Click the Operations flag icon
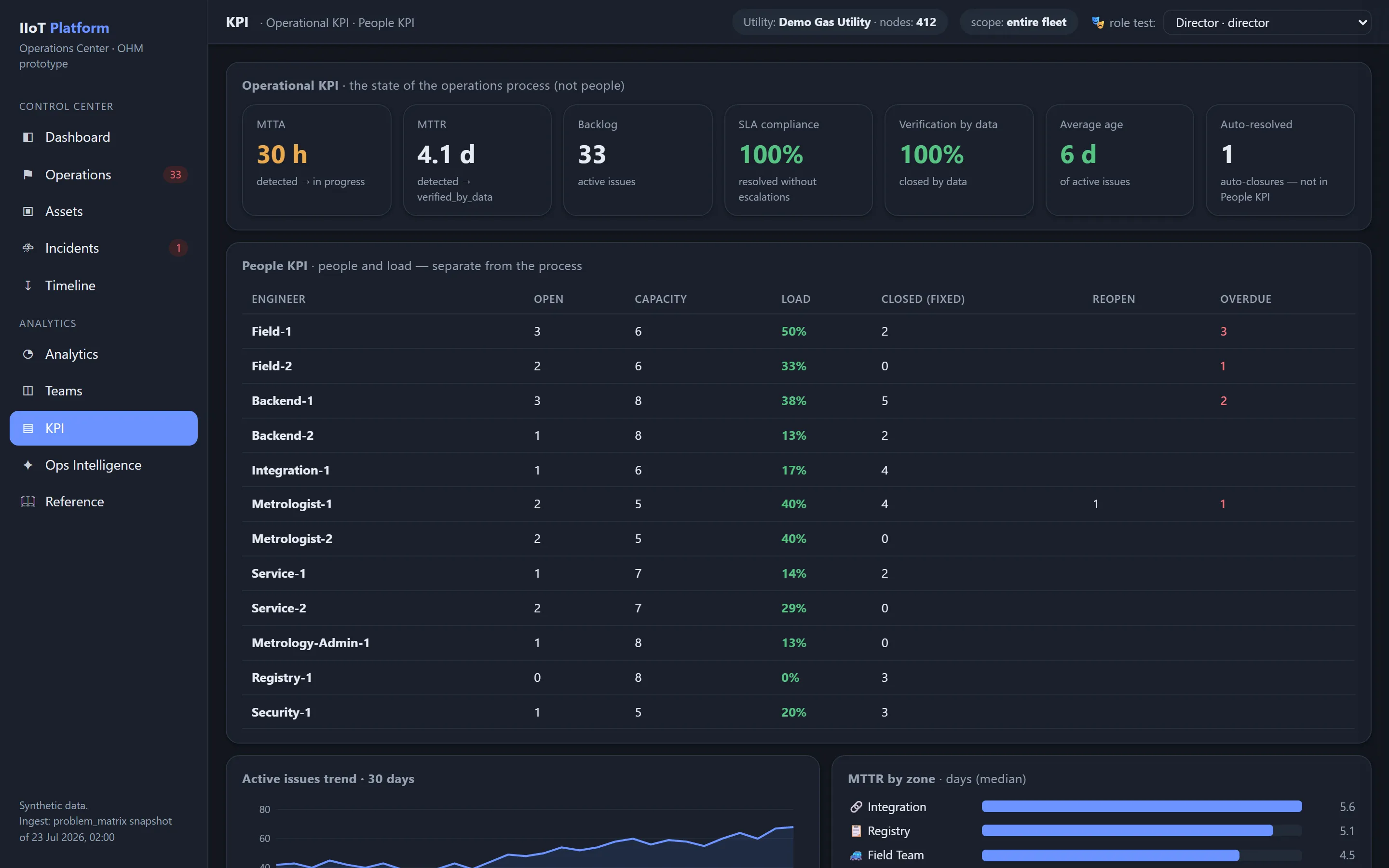The width and height of the screenshot is (1389, 868). pos(27,175)
